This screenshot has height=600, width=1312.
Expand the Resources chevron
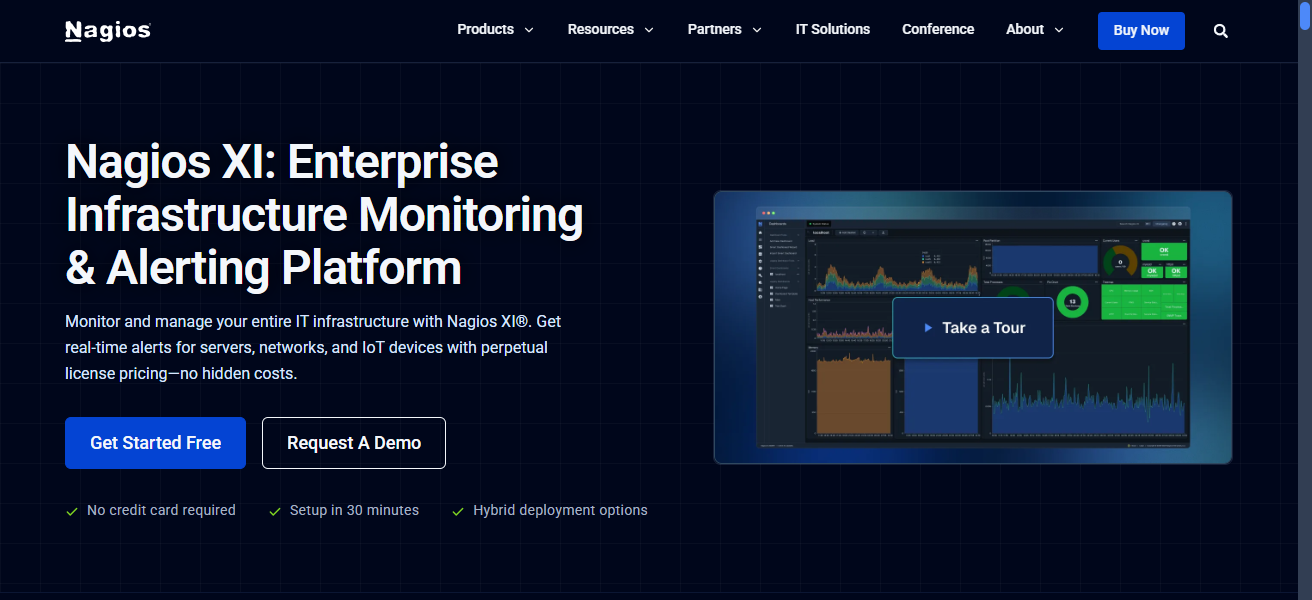(x=649, y=30)
